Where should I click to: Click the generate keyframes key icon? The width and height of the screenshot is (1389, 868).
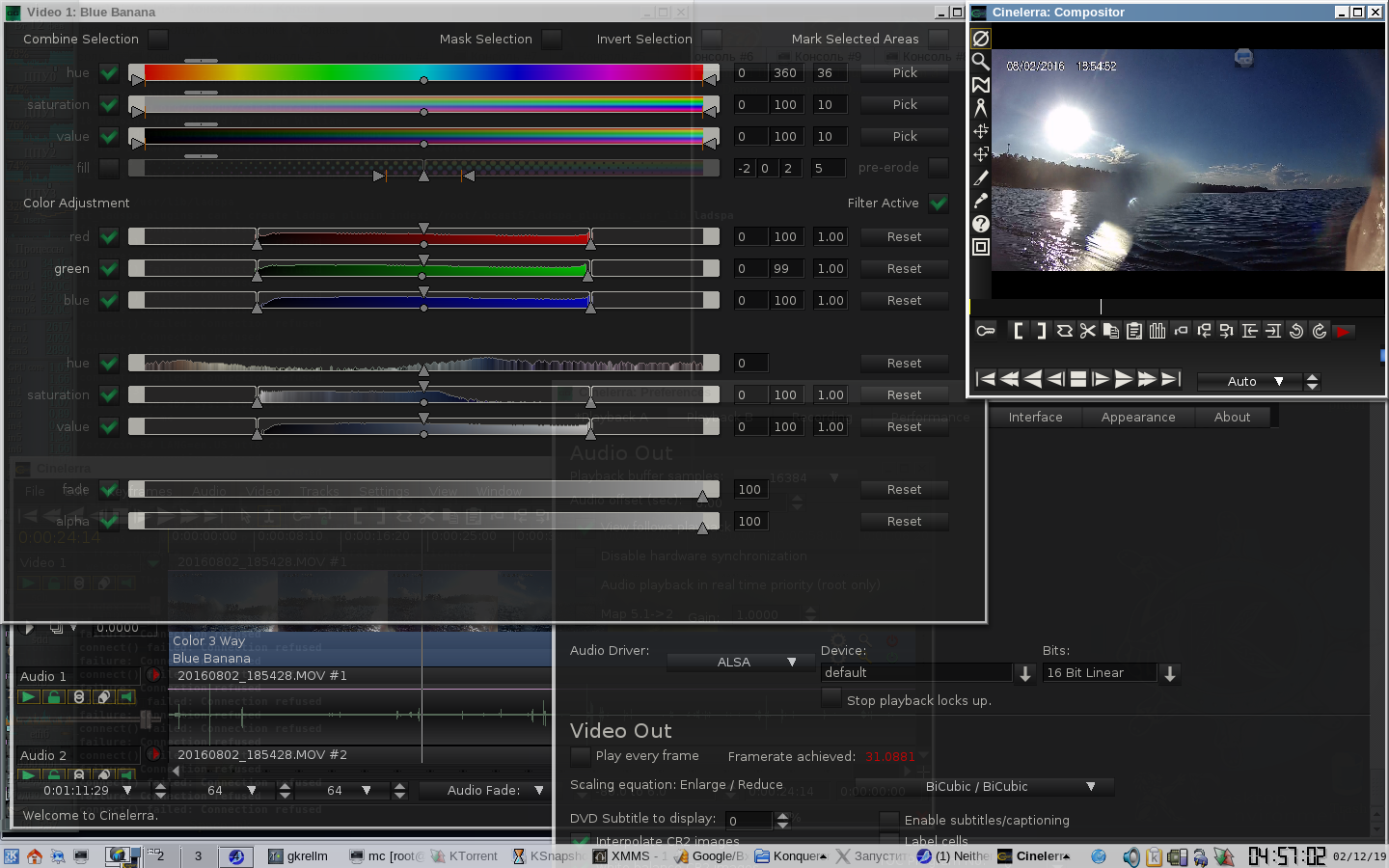click(986, 331)
